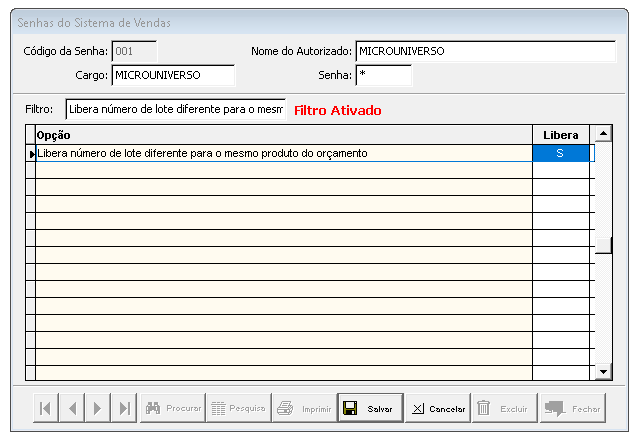Cancel editing with the Cancelar button
Viewport: 640px width, 436px height.
click(438, 408)
